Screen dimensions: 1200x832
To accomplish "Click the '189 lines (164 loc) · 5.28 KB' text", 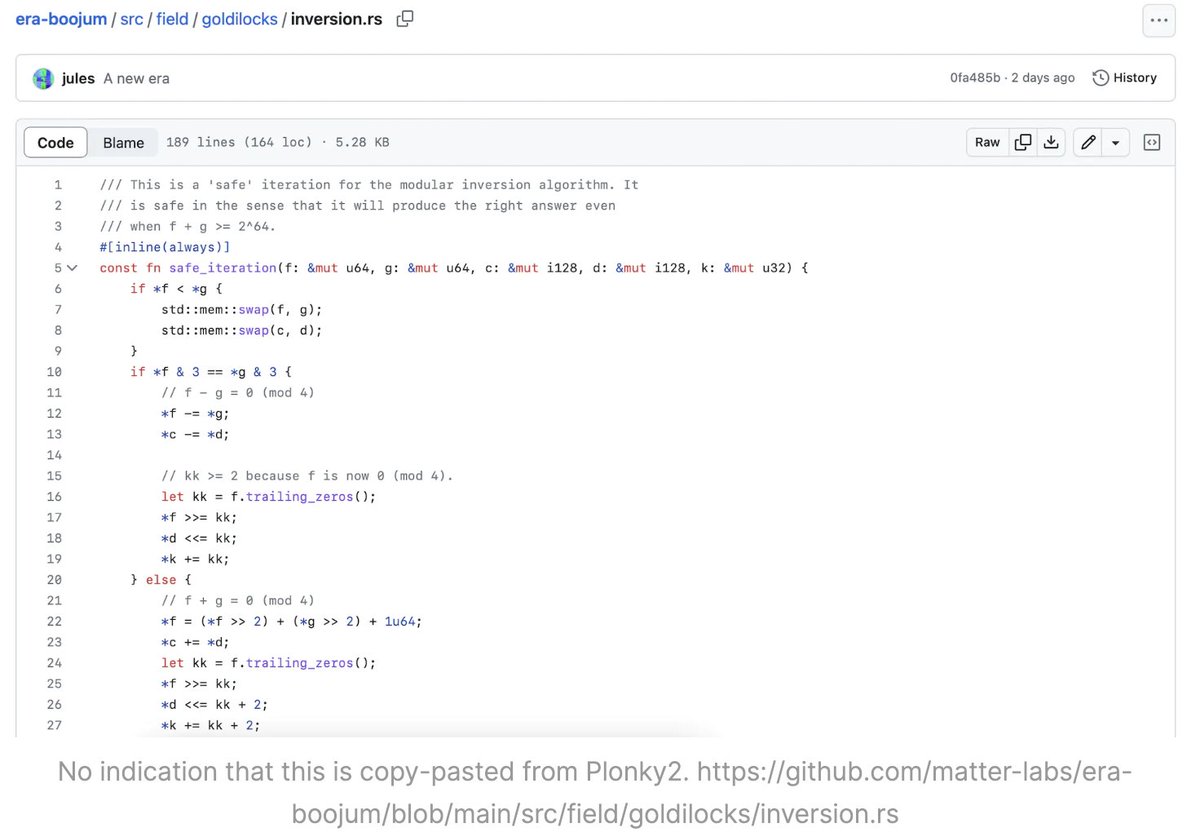I will tap(278, 142).
